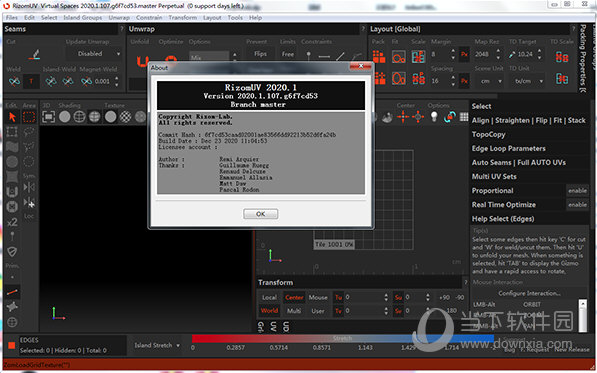Click the Weld seam icon
Viewport: 597px width, 373px height.
(x=14, y=81)
